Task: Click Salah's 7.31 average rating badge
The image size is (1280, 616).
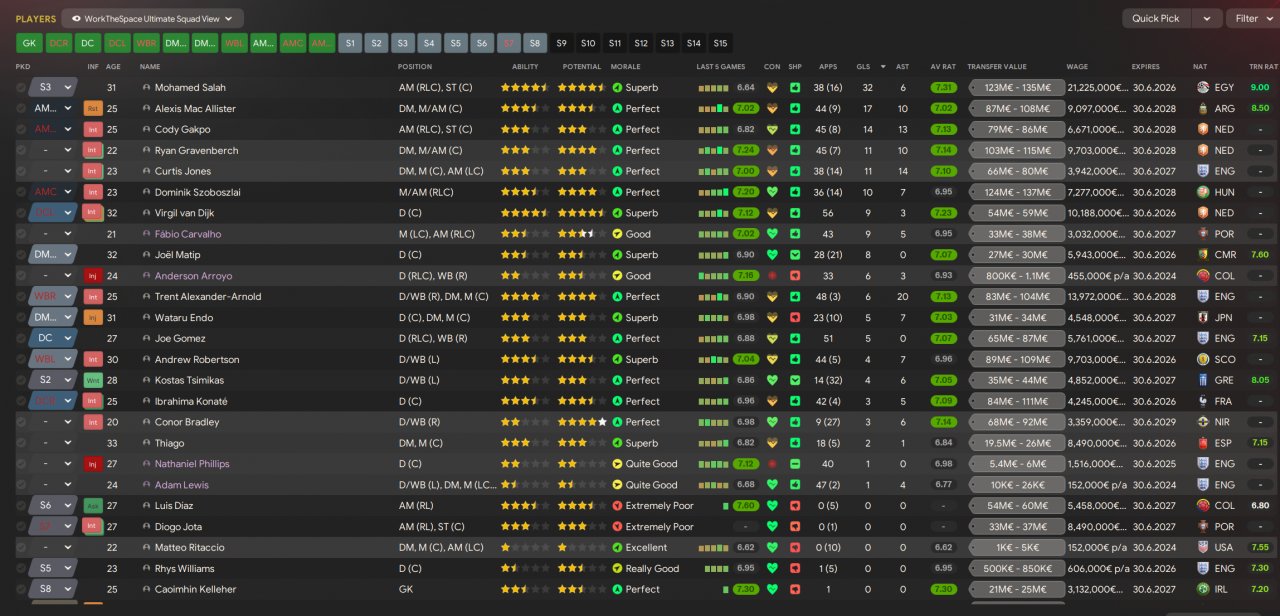Action: pyautogui.click(x=943, y=88)
